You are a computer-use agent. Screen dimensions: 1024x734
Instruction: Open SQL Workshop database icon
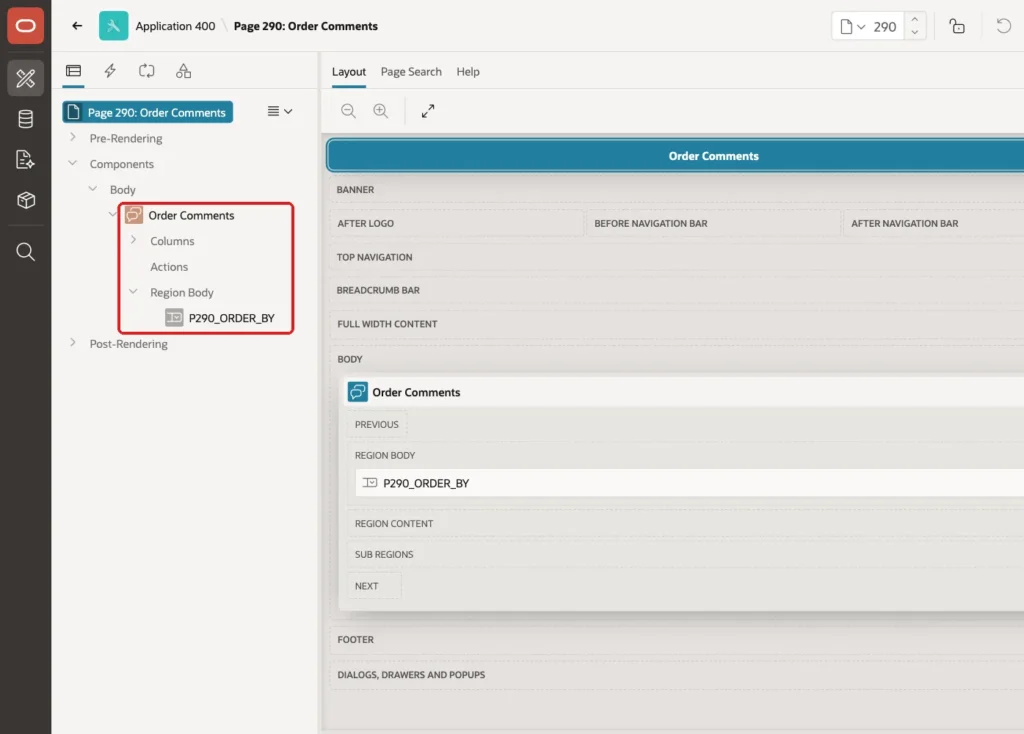pyautogui.click(x=25, y=119)
